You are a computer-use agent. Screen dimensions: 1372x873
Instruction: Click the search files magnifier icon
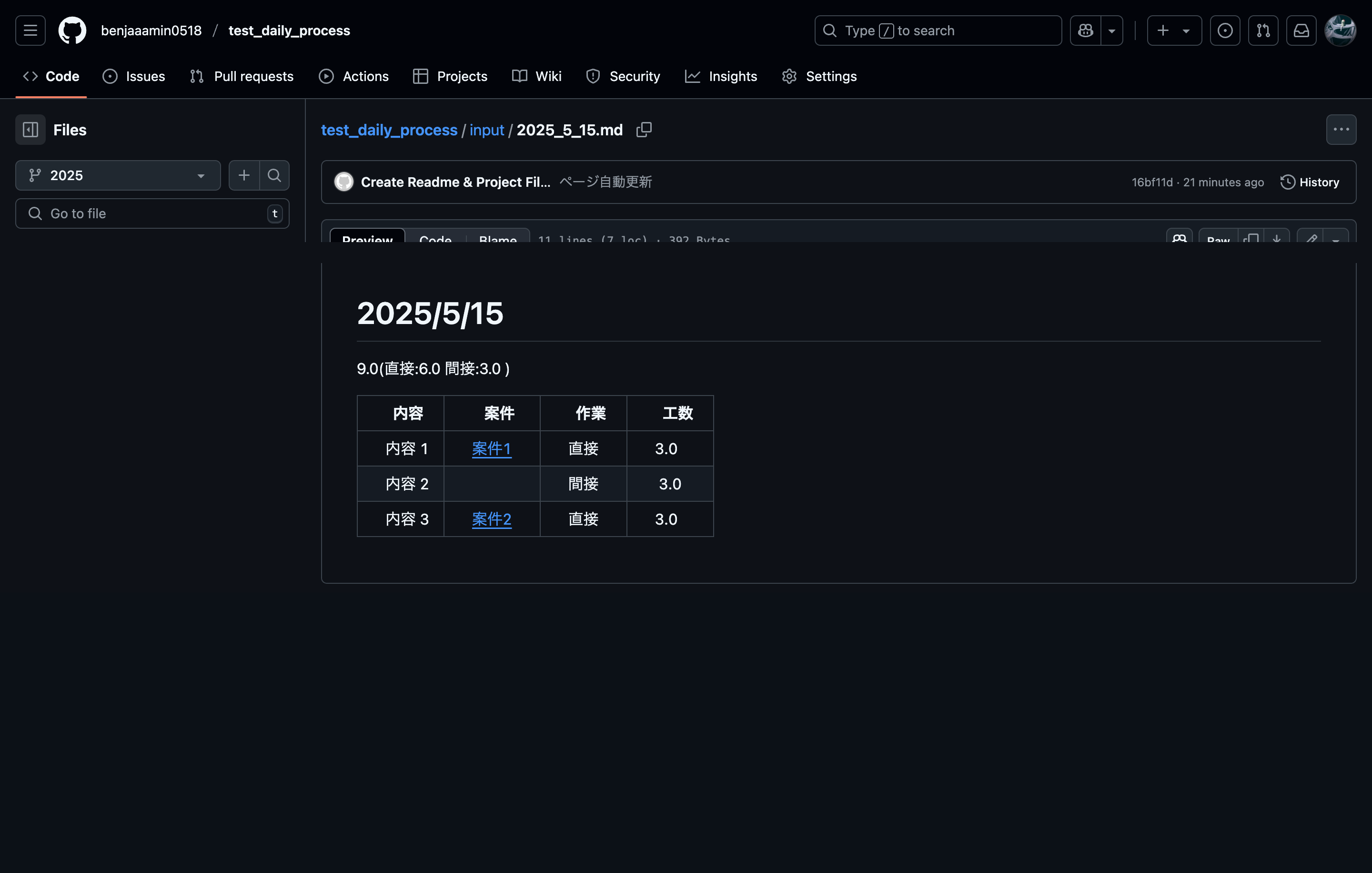274,175
